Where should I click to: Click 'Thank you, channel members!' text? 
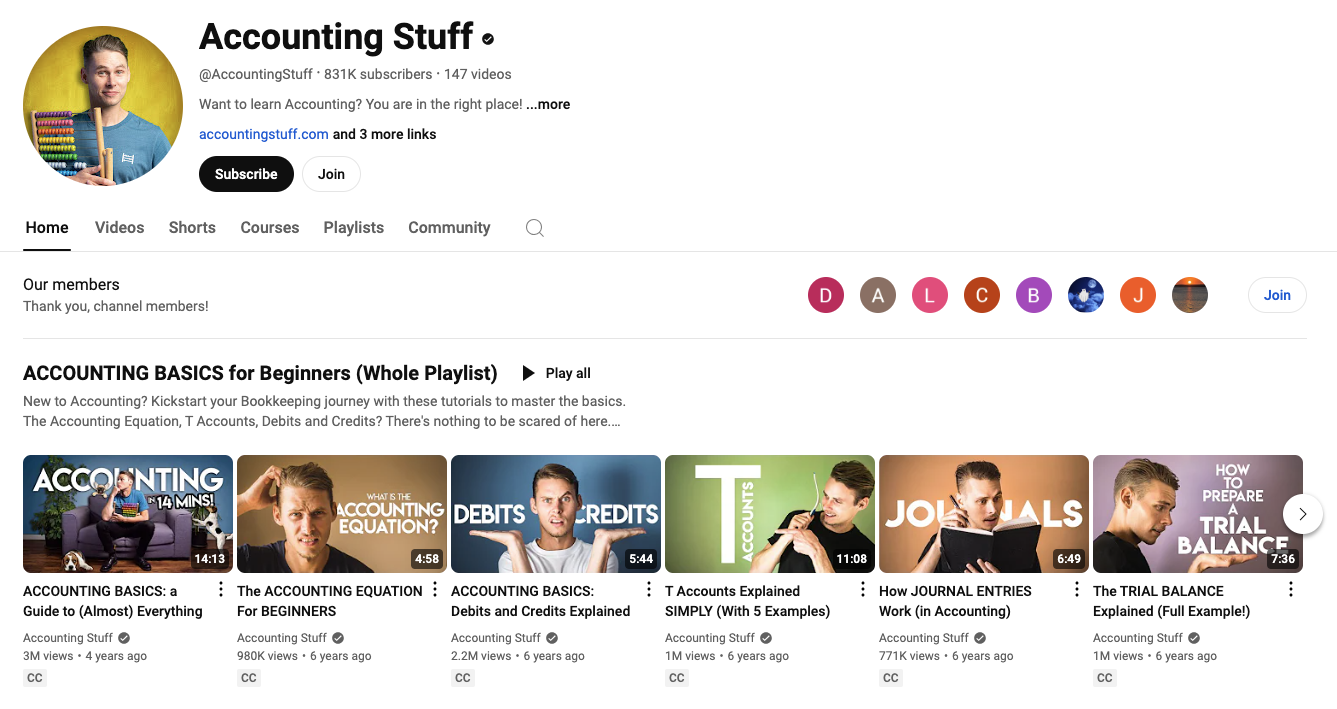pyautogui.click(x=116, y=306)
